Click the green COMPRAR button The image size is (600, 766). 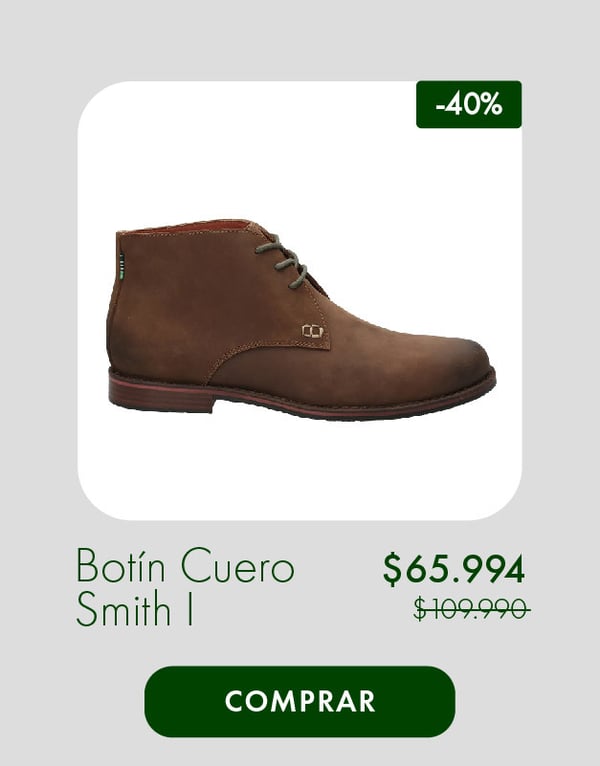tap(300, 701)
